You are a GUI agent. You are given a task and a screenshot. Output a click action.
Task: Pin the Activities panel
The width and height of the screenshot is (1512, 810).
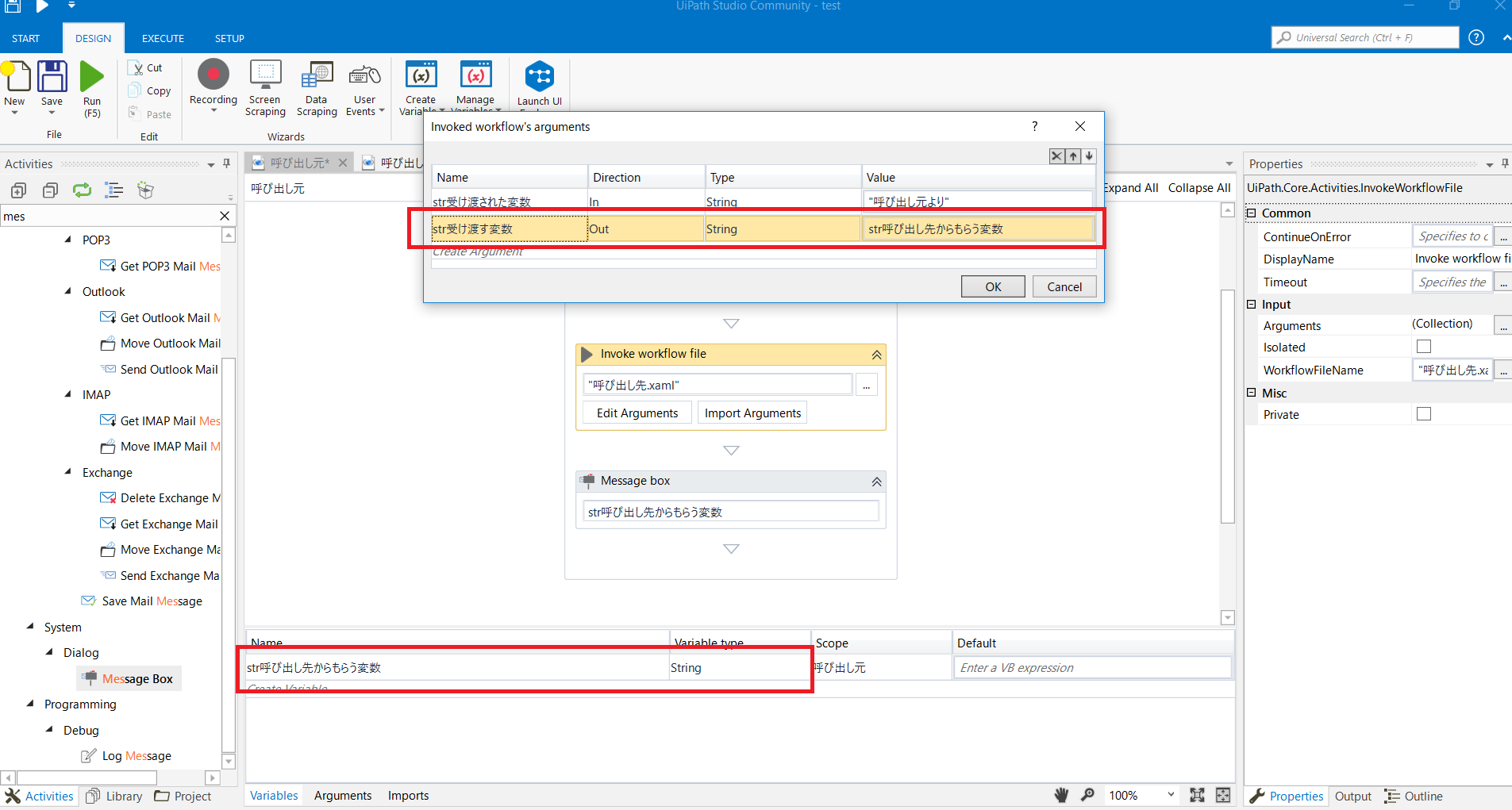coord(226,163)
